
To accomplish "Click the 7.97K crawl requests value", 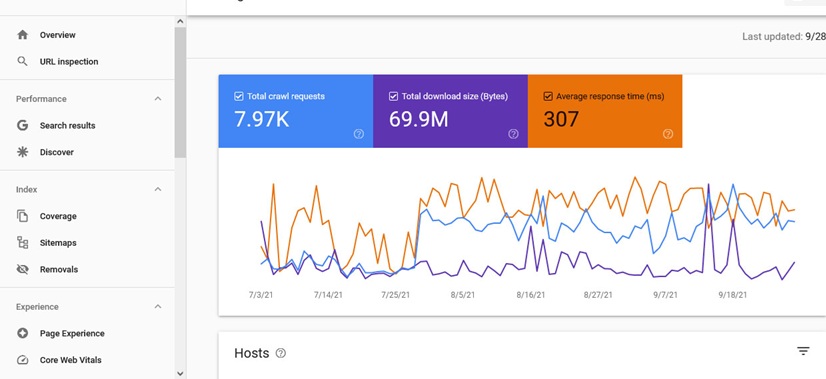I will [262, 120].
